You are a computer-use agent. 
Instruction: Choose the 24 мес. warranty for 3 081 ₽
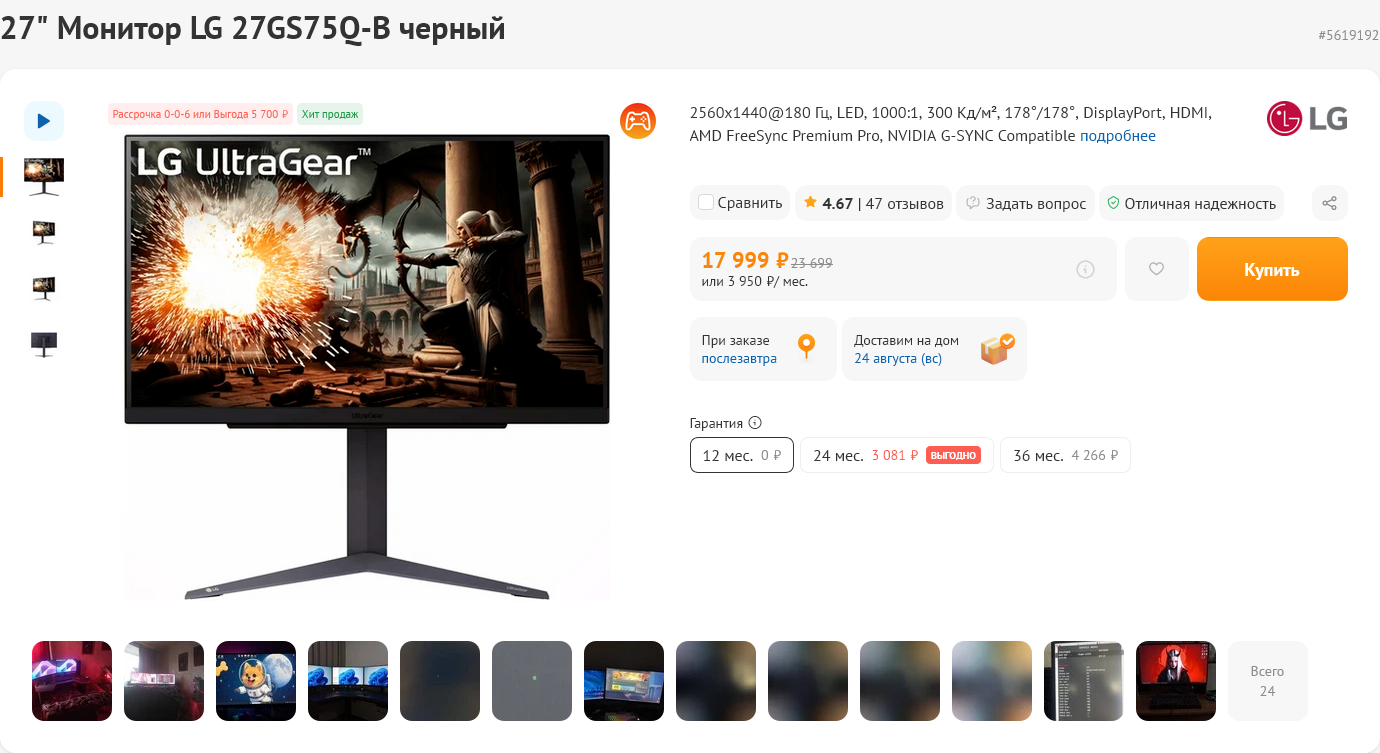coord(897,455)
